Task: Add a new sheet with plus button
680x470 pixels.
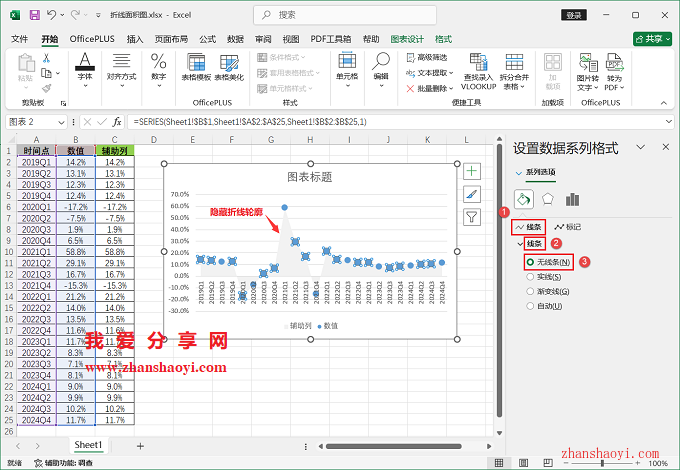Action: pos(140,446)
